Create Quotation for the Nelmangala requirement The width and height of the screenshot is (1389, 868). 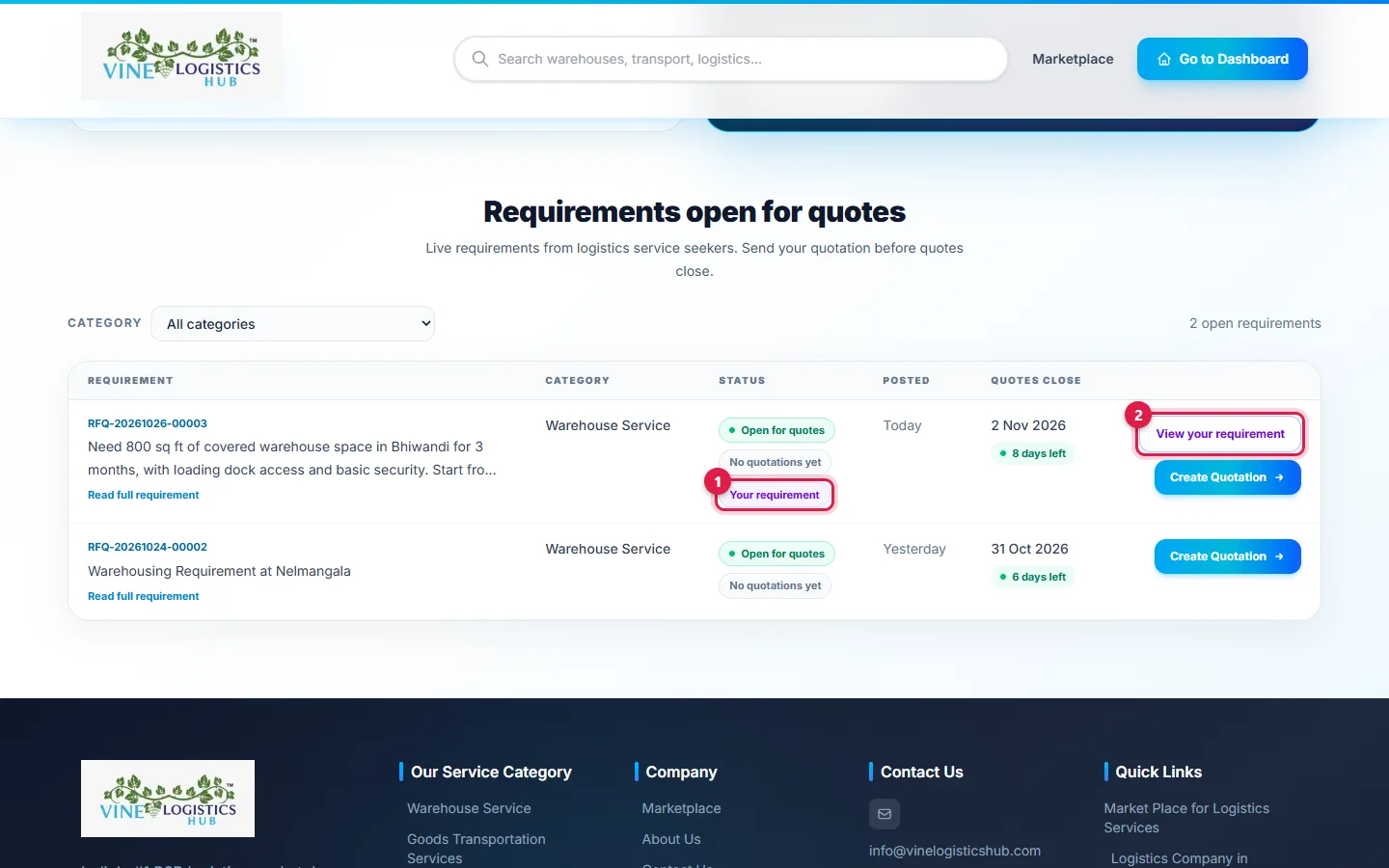[x=1228, y=556]
